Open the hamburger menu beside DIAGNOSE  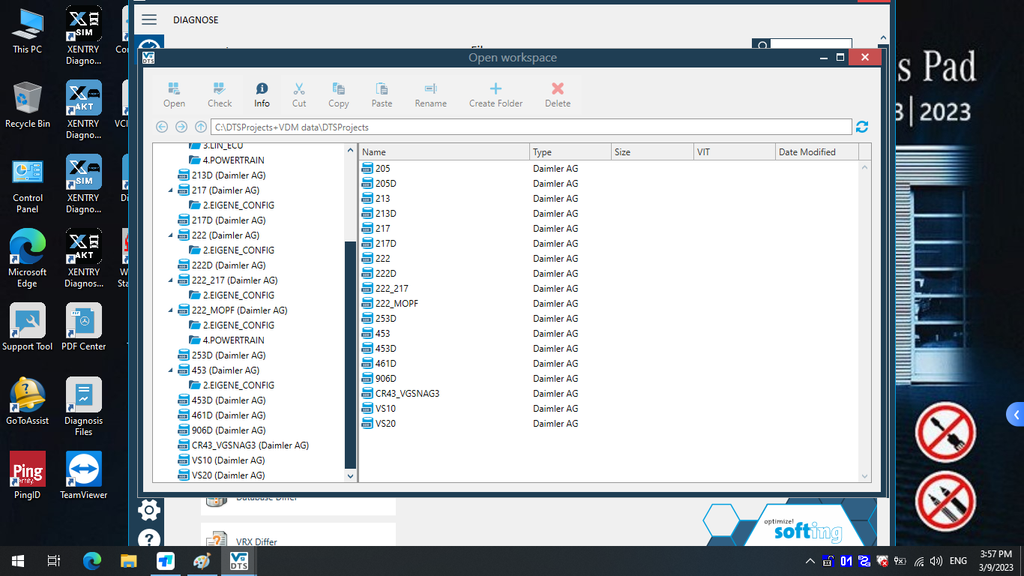click(149, 20)
